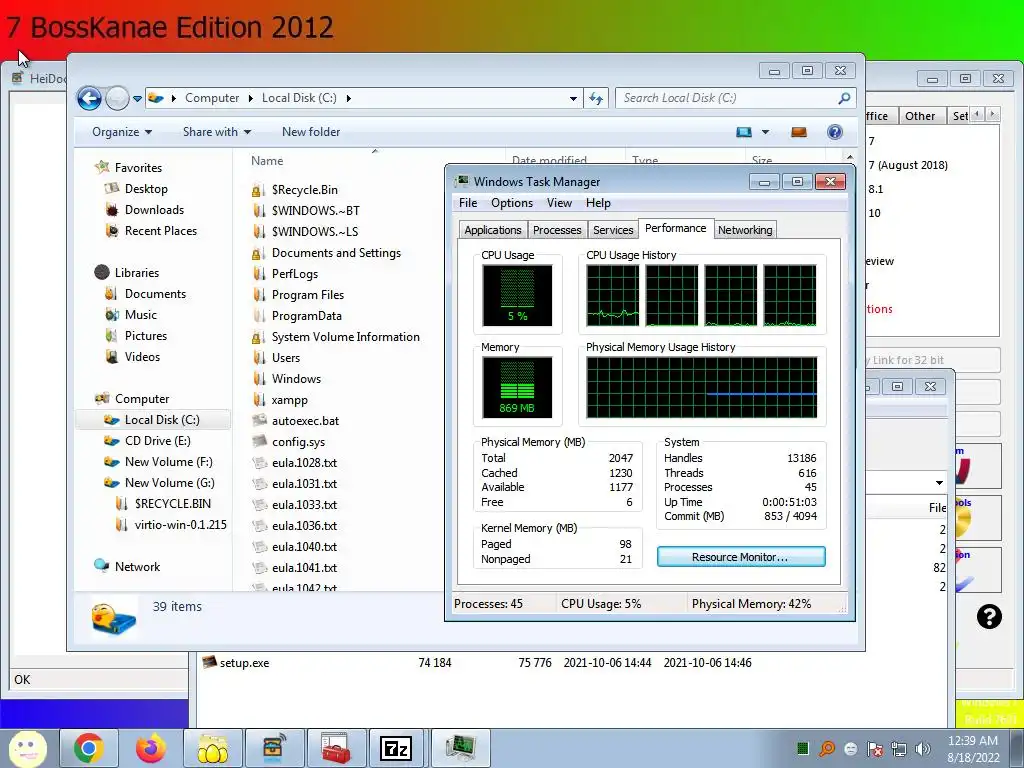
Task: Expand the Computer breadcrumb arrow in address bar
Action: coord(251,98)
